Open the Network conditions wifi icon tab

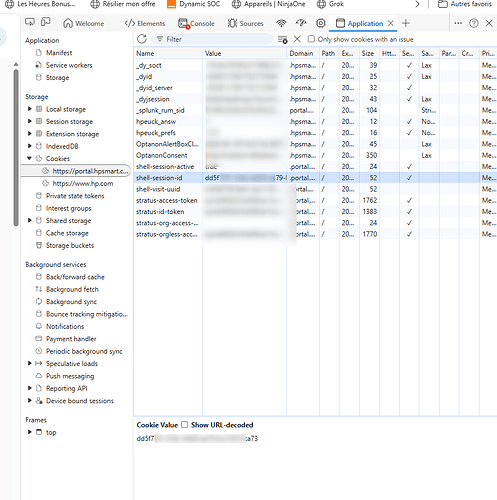coord(281,23)
